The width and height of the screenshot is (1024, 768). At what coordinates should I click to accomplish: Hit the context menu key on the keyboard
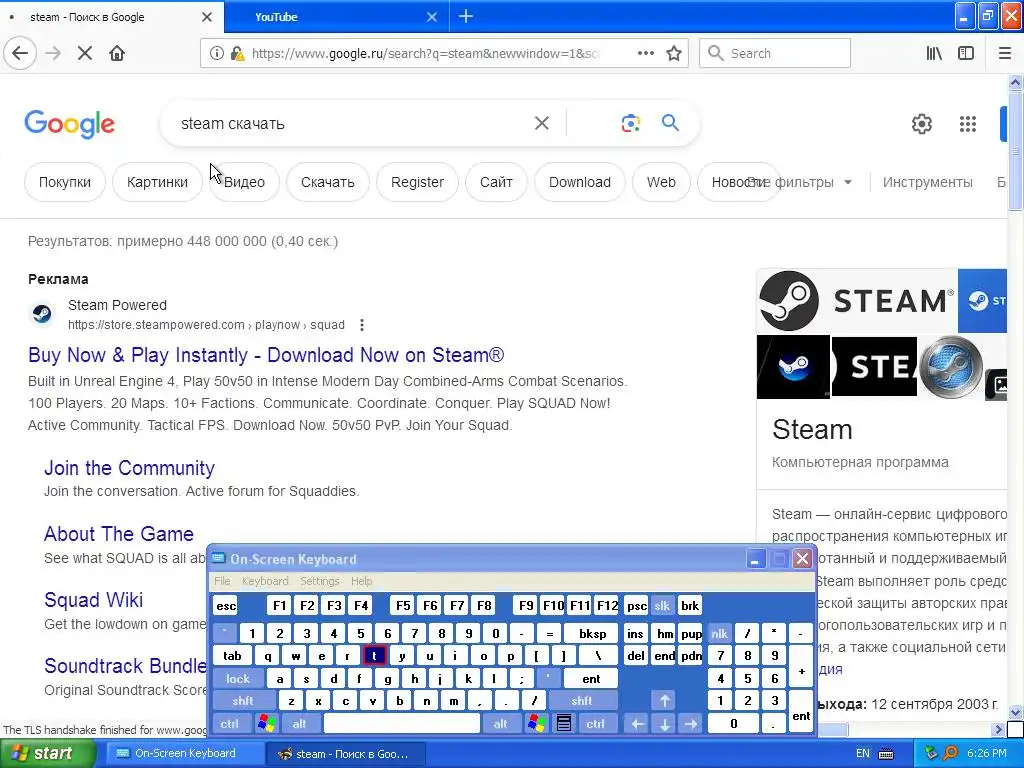pyautogui.click(x=564, y=724)
